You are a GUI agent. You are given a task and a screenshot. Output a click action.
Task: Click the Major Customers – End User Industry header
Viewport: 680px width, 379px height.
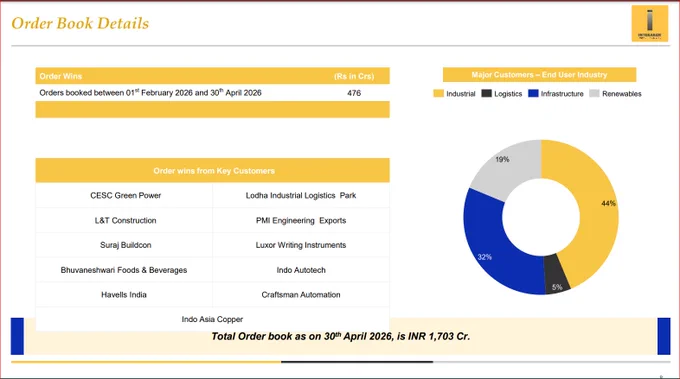click(539, 75)
